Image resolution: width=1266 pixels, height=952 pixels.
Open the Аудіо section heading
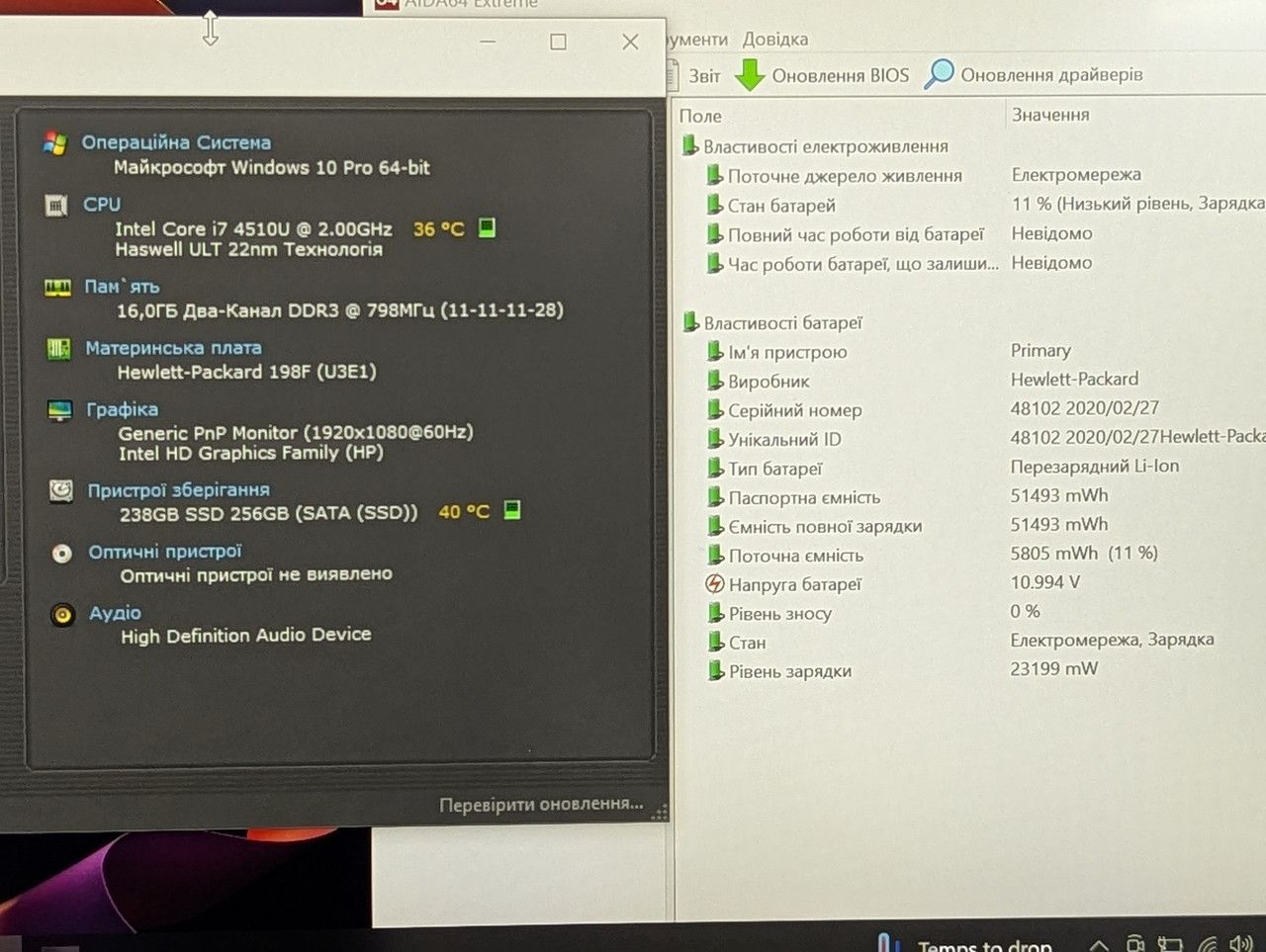point(115,613)
